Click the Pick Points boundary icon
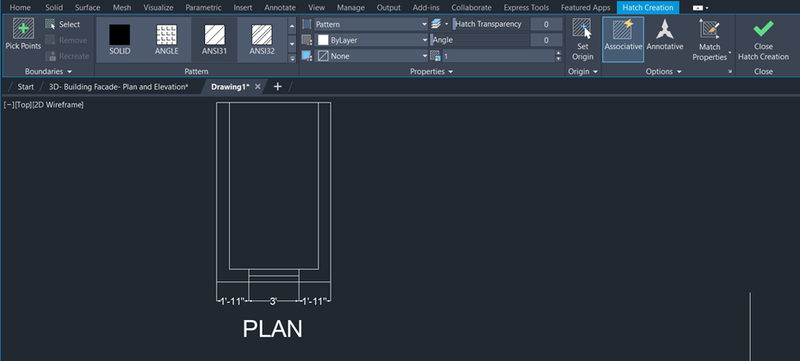800x361 pixels. click(23, 29)
